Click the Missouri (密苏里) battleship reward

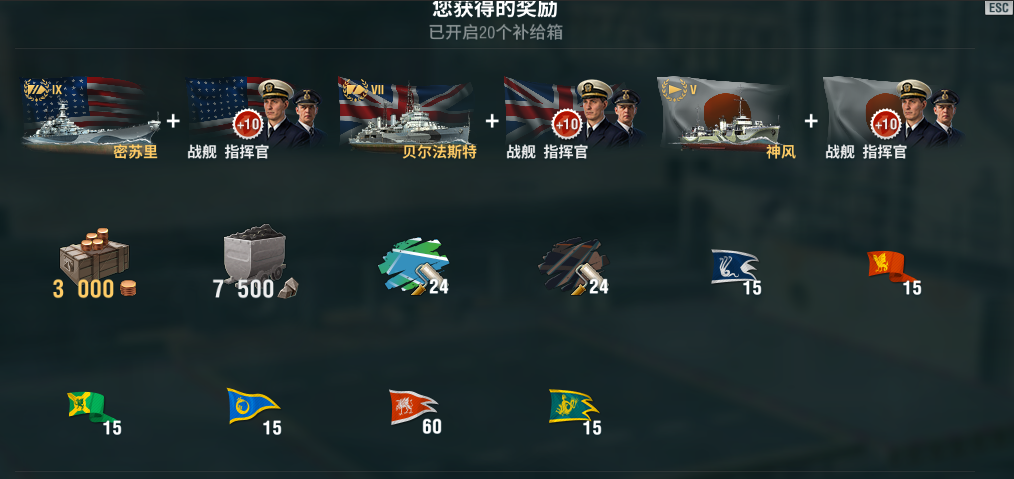[91, 116]
